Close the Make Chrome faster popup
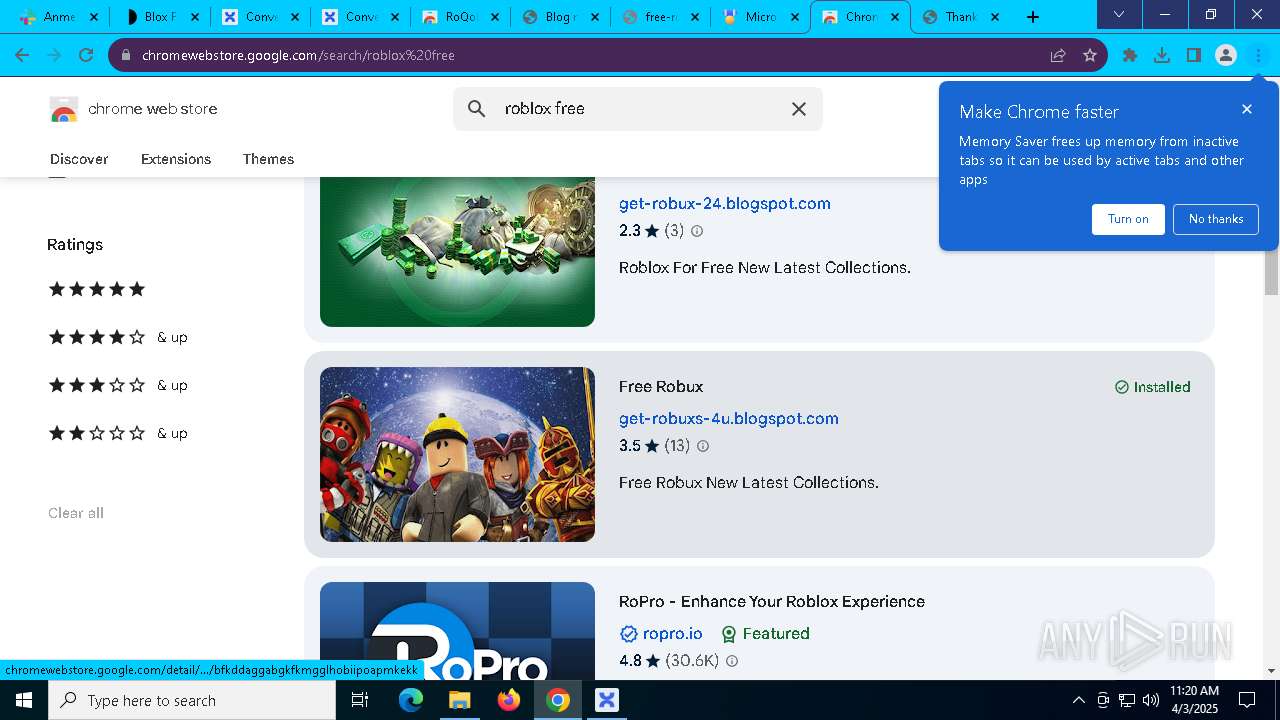Viewport: 1280px width, 720px height. click(x=1247, y=109)
